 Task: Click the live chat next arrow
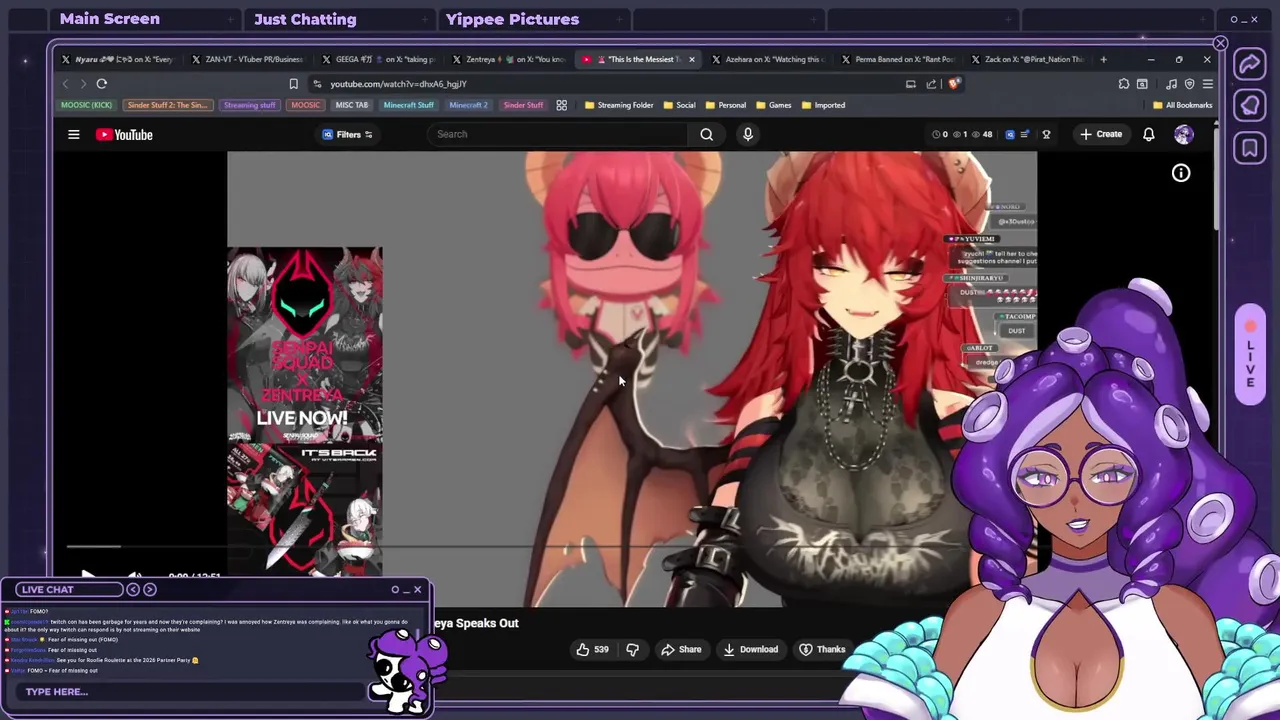pos(150,590)
